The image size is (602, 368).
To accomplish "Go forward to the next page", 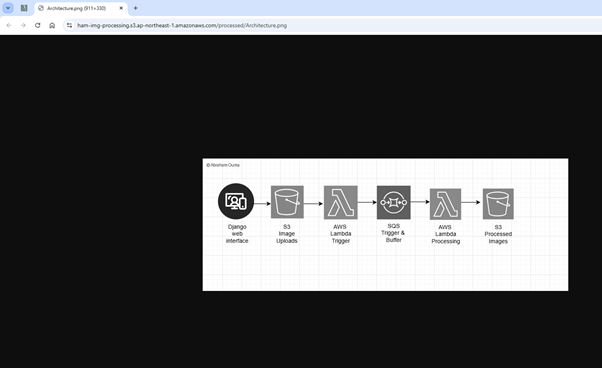I will [x=23, y=25].
